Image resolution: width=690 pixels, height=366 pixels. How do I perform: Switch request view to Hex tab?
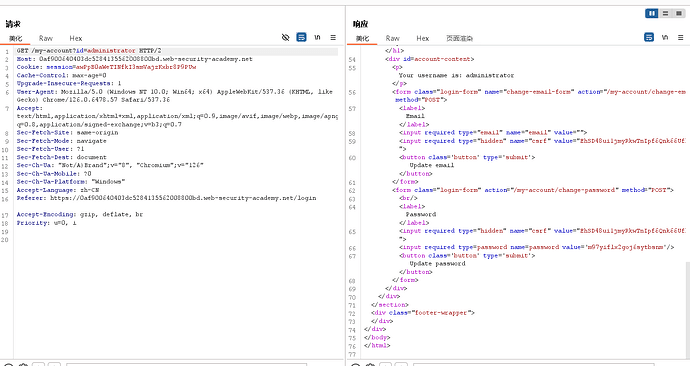click(x=76, y=38)
